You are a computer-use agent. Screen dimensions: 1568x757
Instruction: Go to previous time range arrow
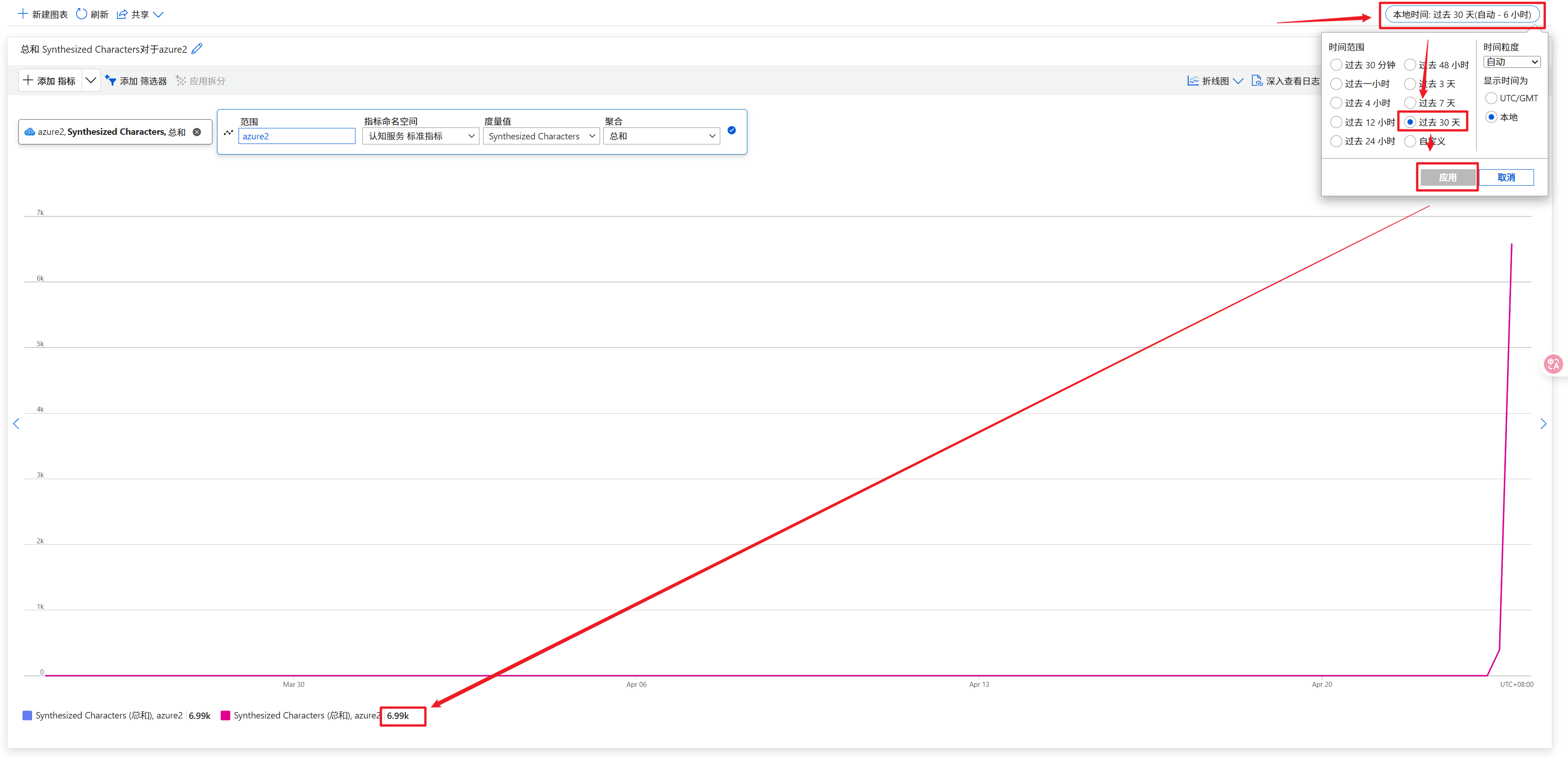pos(17,424)
